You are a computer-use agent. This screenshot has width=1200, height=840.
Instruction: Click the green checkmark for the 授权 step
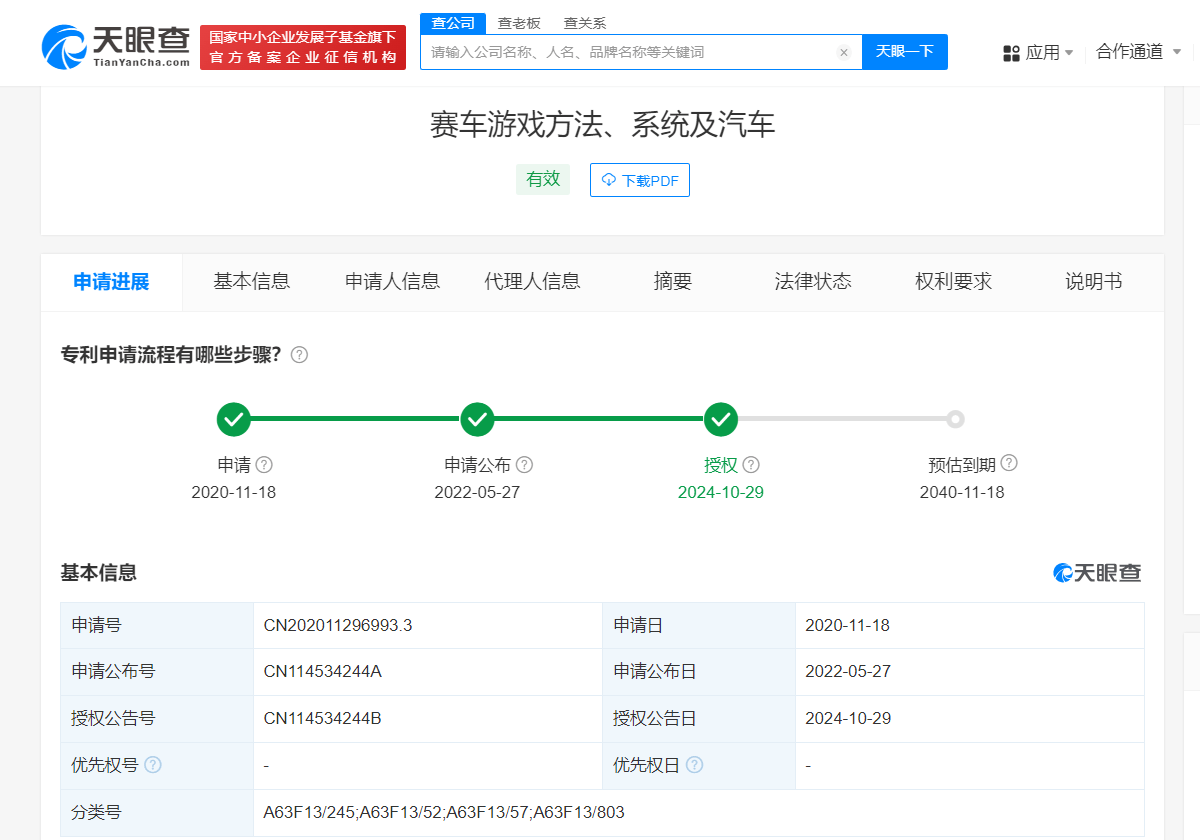point(721,420)
